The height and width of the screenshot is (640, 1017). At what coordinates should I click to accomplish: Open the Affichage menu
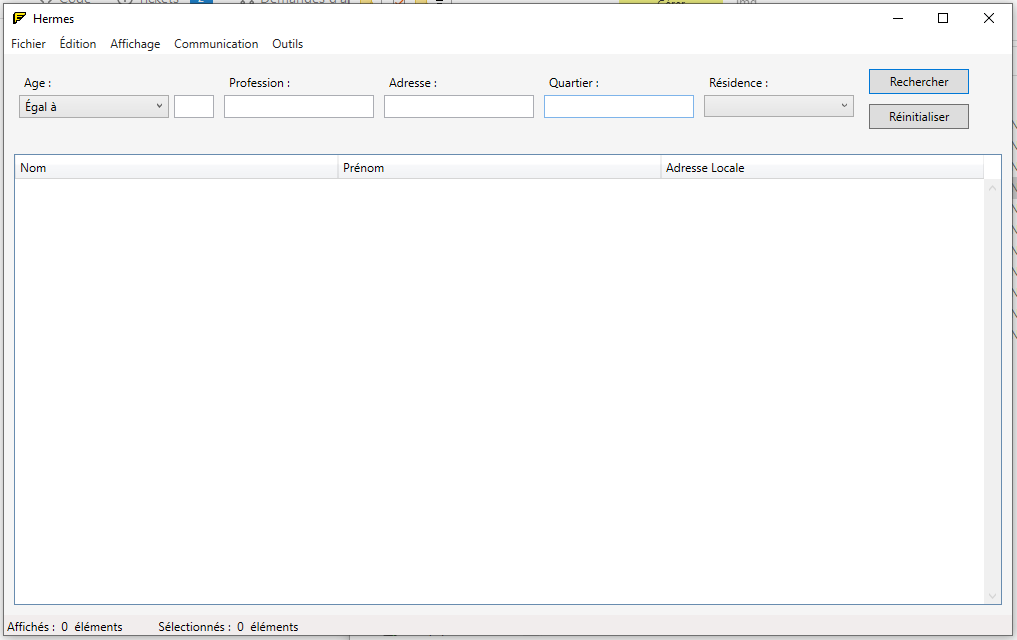pos(135,44)
